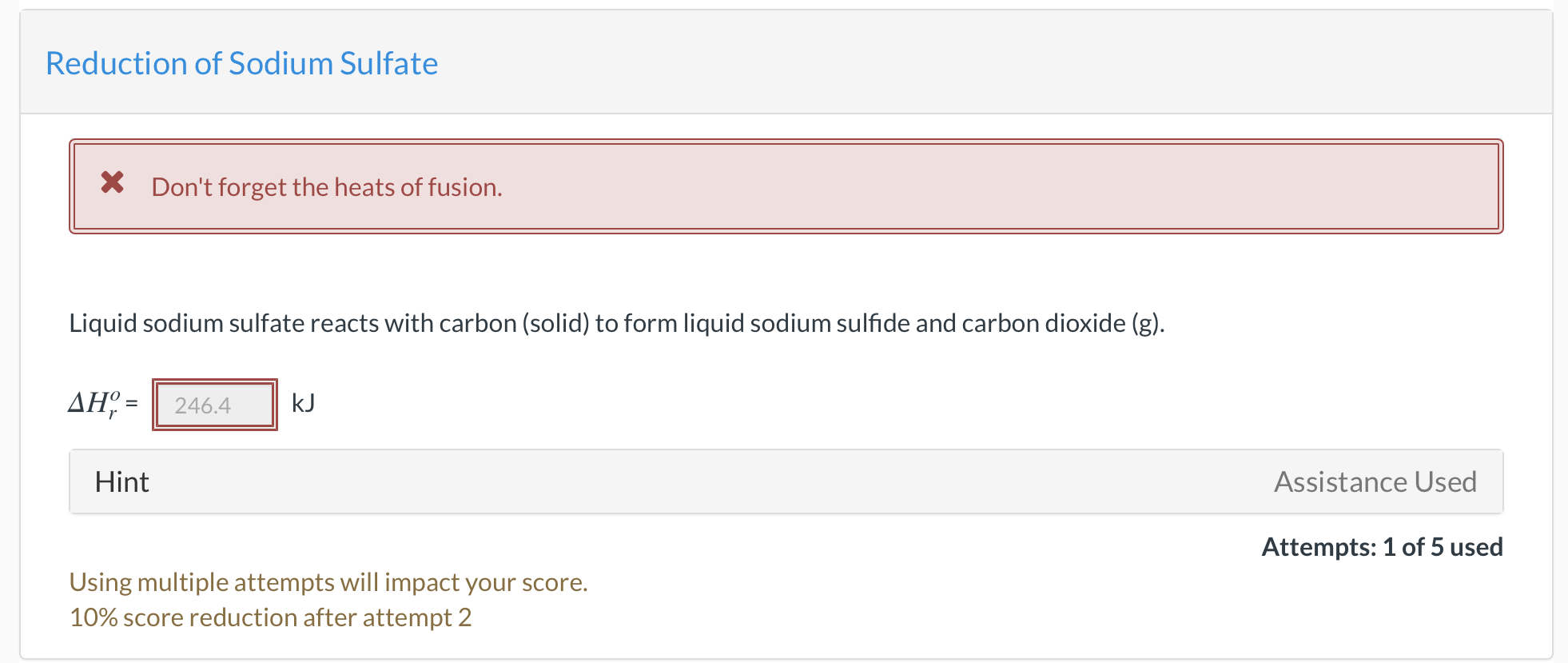
Task: Click the problem statement about liquid sodium sulfate
Action: coord(615,323)
